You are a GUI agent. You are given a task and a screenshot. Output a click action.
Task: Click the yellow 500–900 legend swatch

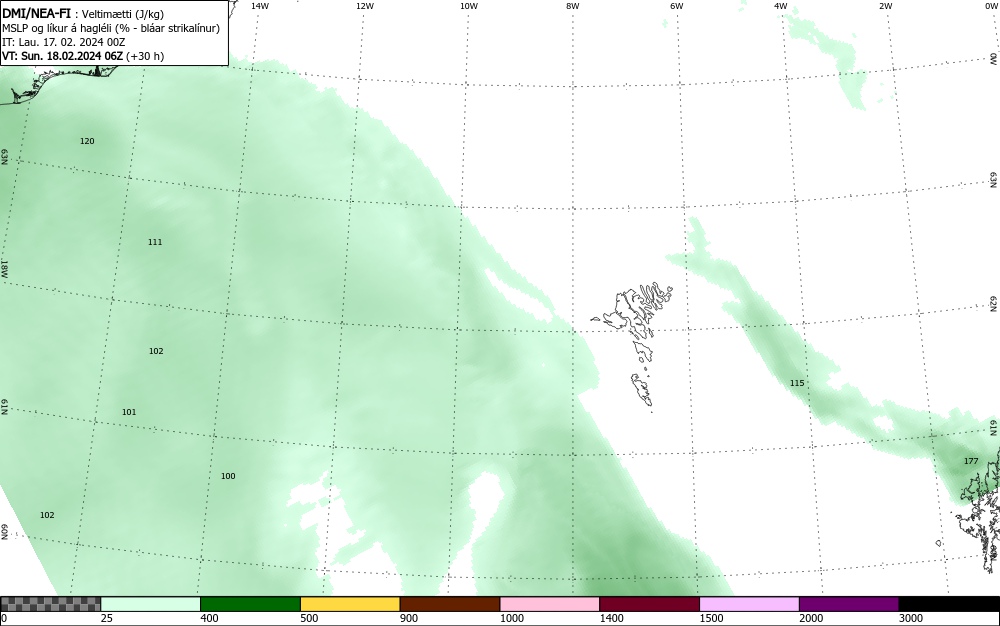pos(350,604)
